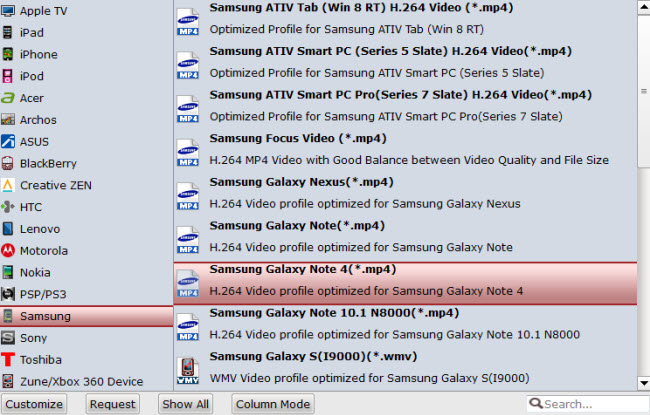Click MP4 icon for ATIV Smart PC Series 5
The height and width of the screenshot is (415, 650).
pos(188,66)
